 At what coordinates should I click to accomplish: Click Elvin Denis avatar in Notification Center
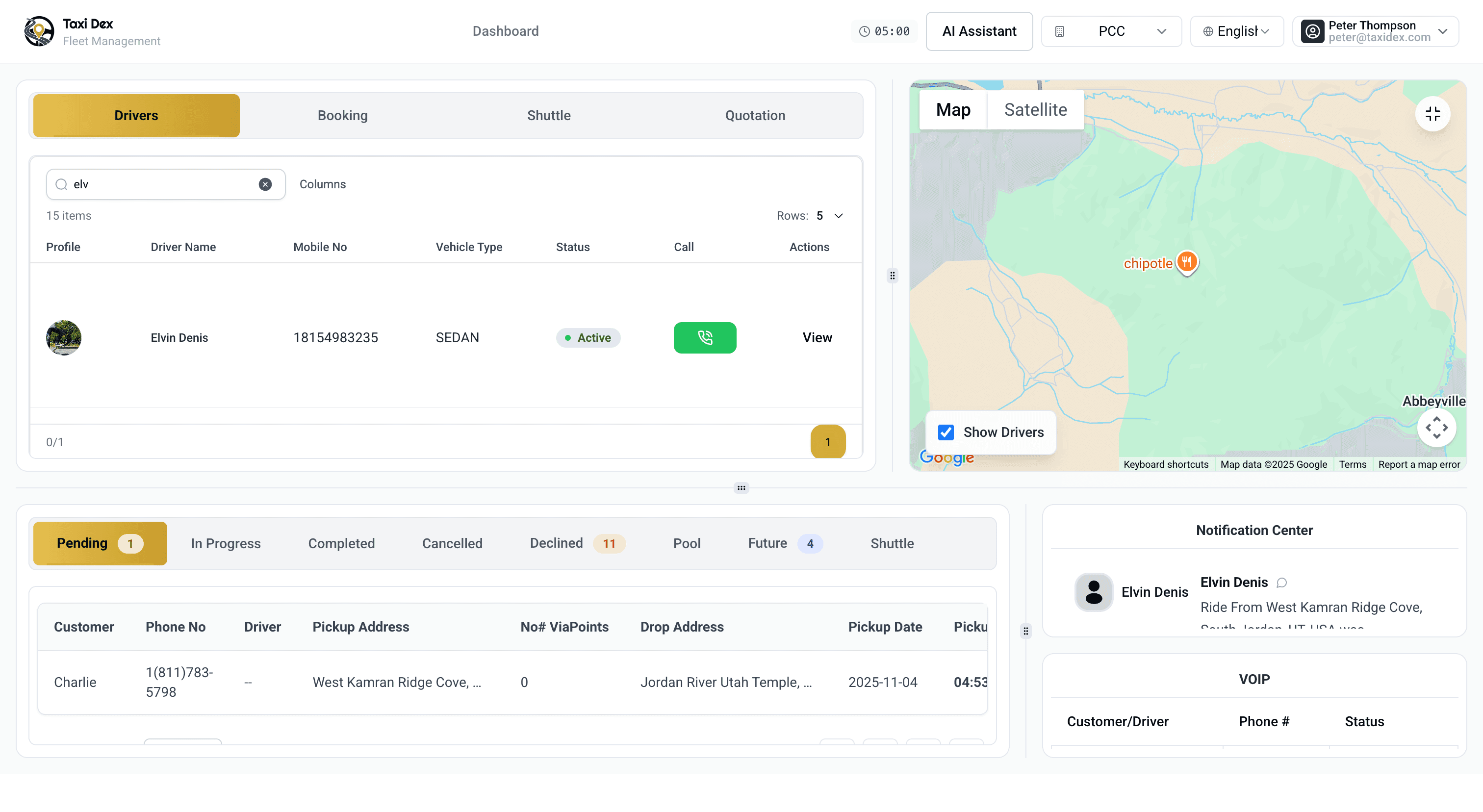click(1093, 592)
